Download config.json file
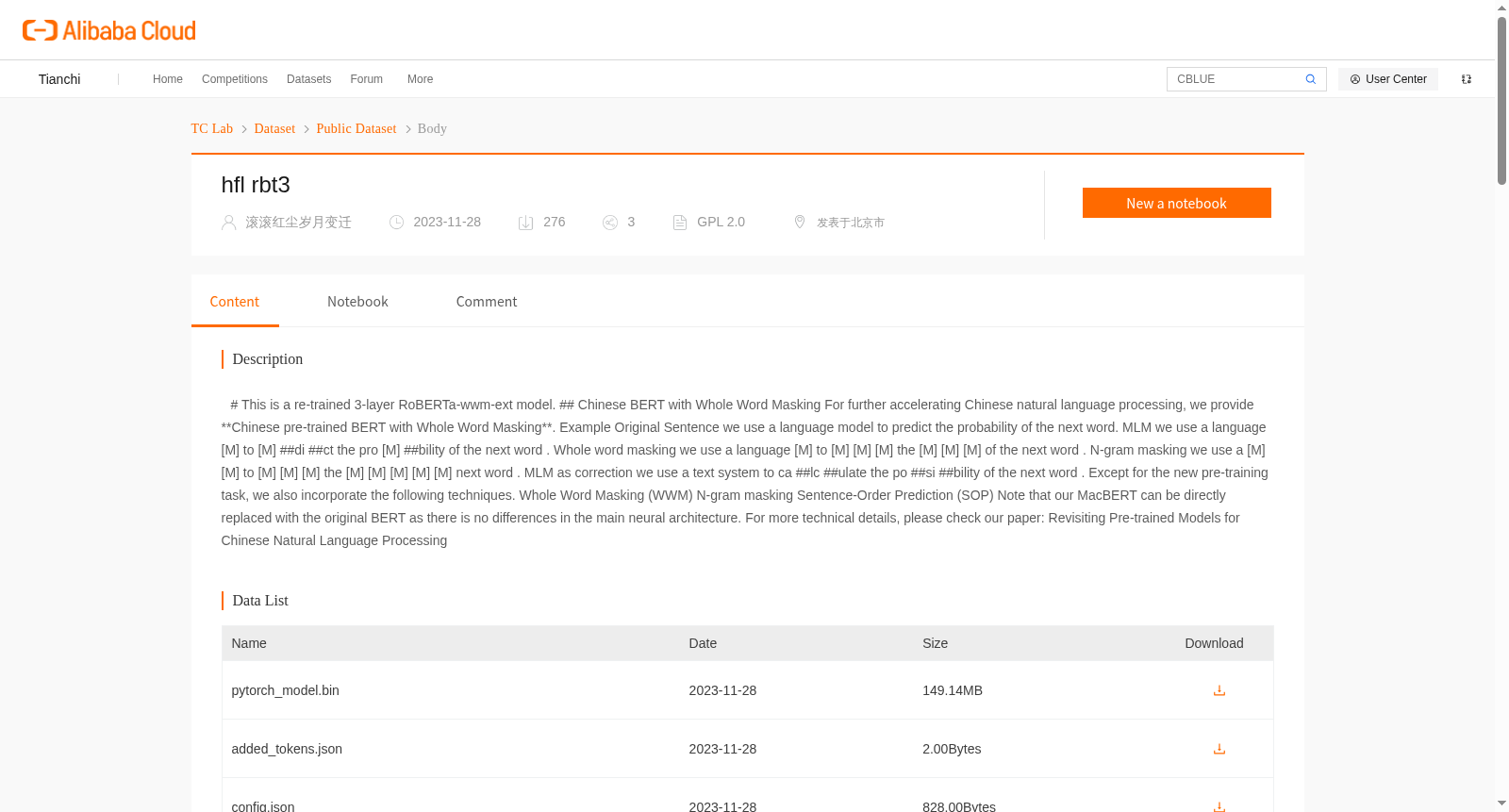Viewport: 1509px width, 812px height. pyautogui.click(x=1219, y=806)
